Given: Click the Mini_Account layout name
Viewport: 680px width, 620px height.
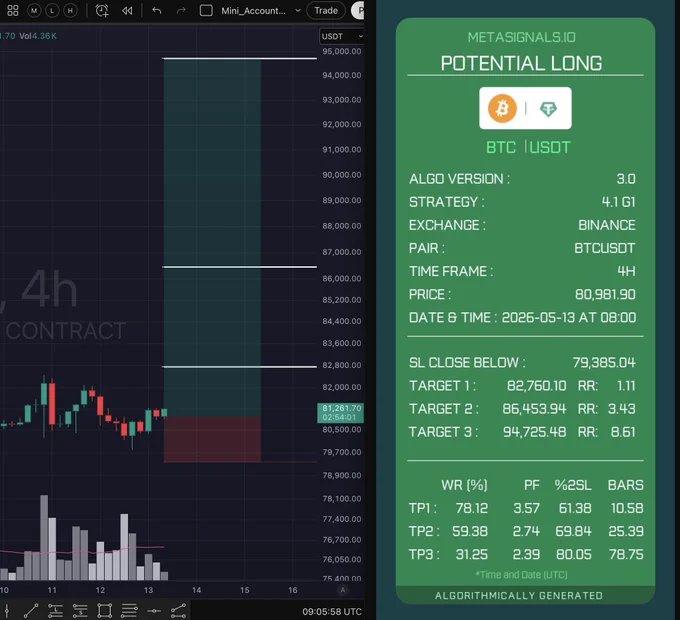Looking at the screenshot, I should [x=253, y=10].
